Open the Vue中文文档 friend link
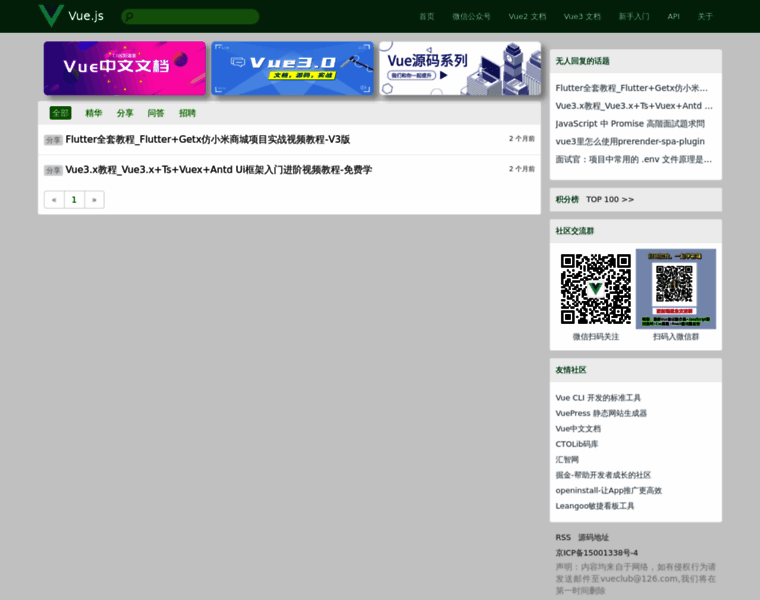The image size is (760, 600). click(578, 428)
